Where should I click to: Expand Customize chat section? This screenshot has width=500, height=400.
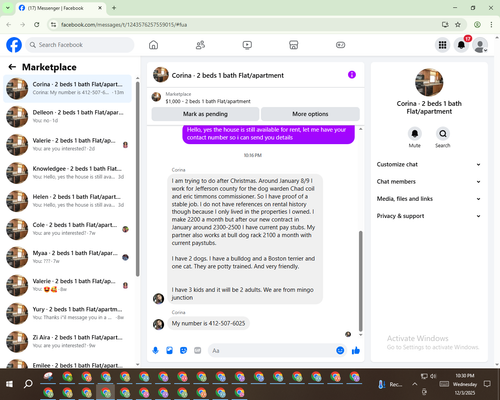[x=429, y=164]
